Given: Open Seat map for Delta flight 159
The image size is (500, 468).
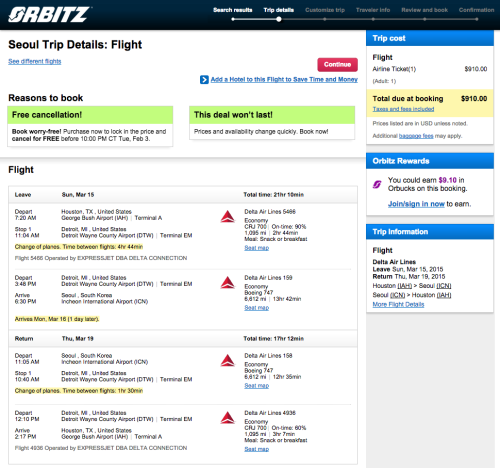Looking at the screenshot, I should click(257, 308).
